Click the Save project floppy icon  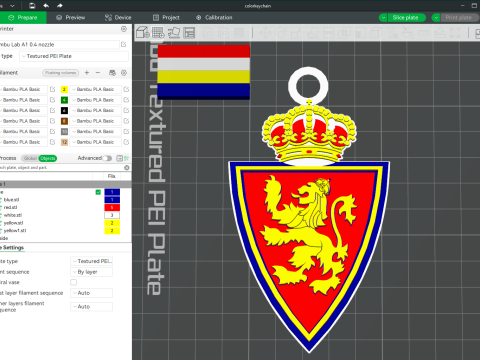(32, 6)
